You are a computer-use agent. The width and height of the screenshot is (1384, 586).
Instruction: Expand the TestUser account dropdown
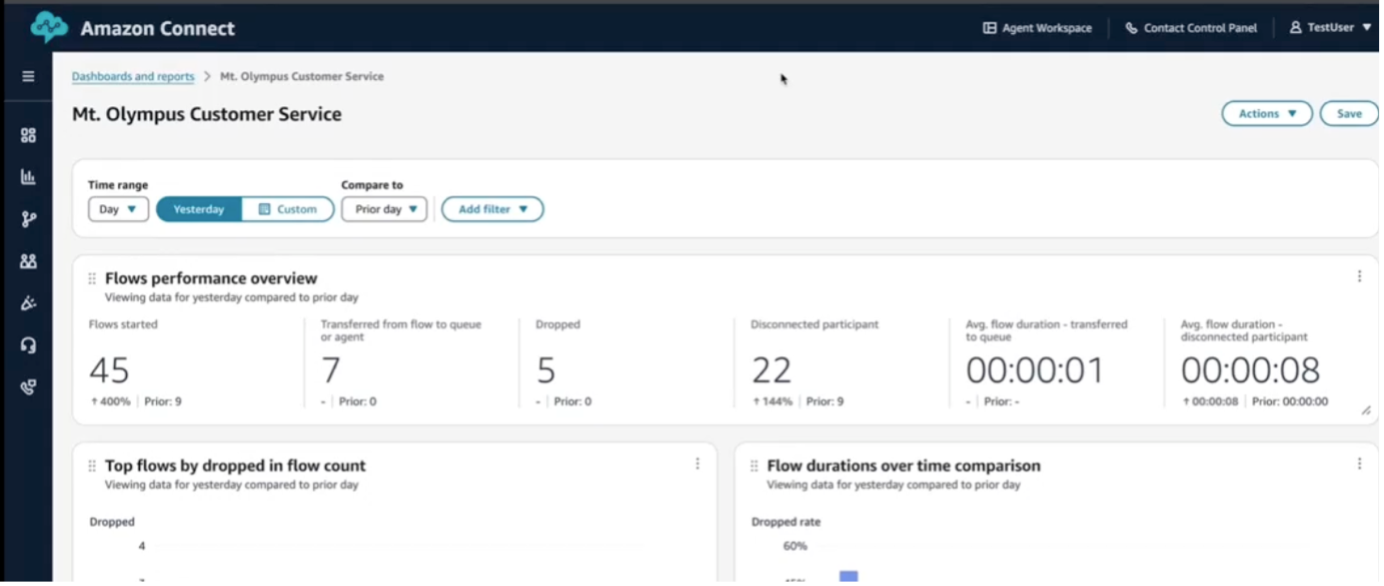(x=1330, y=28)
